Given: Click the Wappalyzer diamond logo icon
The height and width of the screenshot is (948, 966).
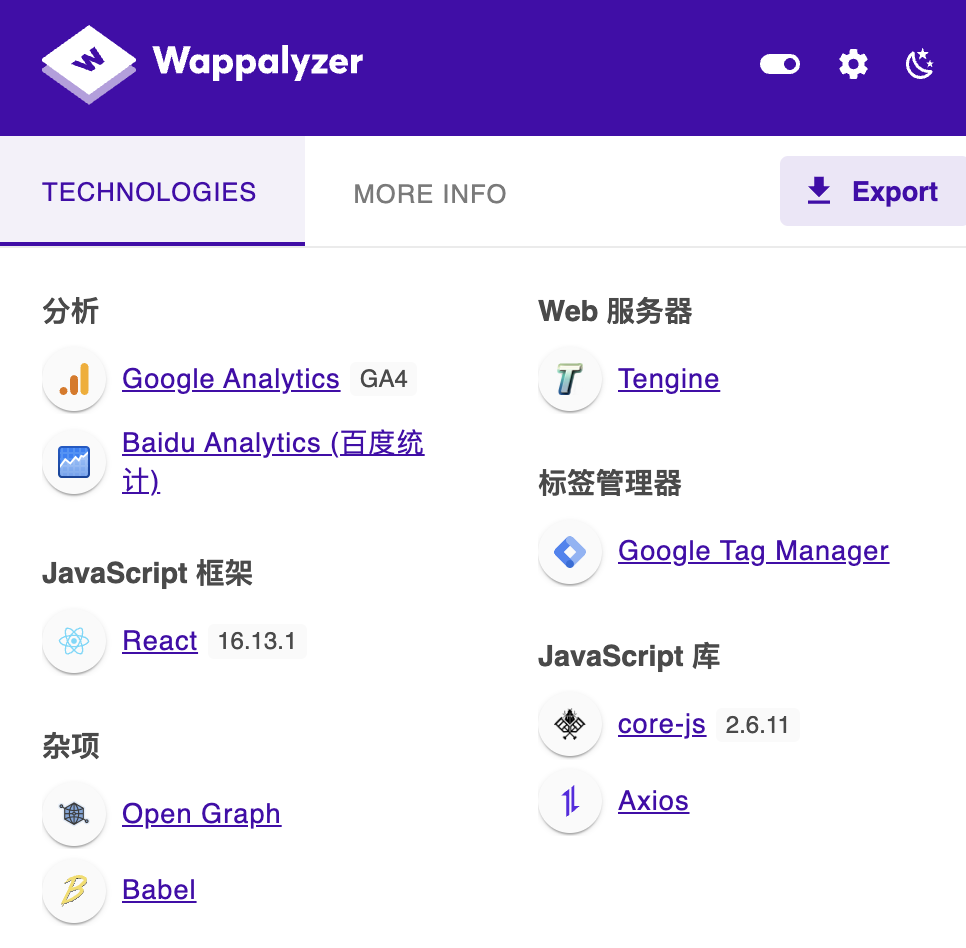Looking at the screenshot, I should pos(89,64).
